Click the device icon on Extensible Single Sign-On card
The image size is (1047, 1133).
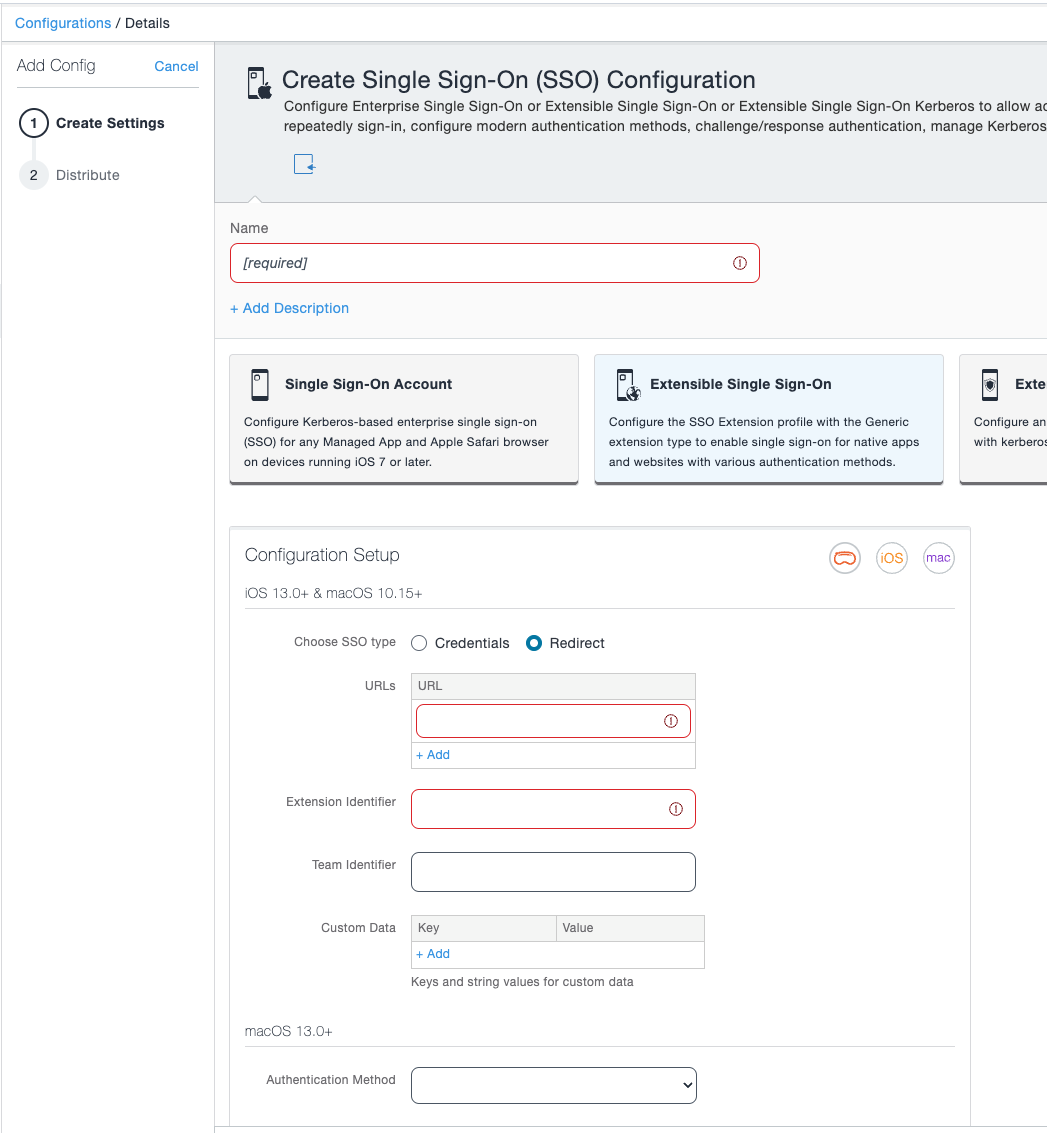tap(627, 384)
